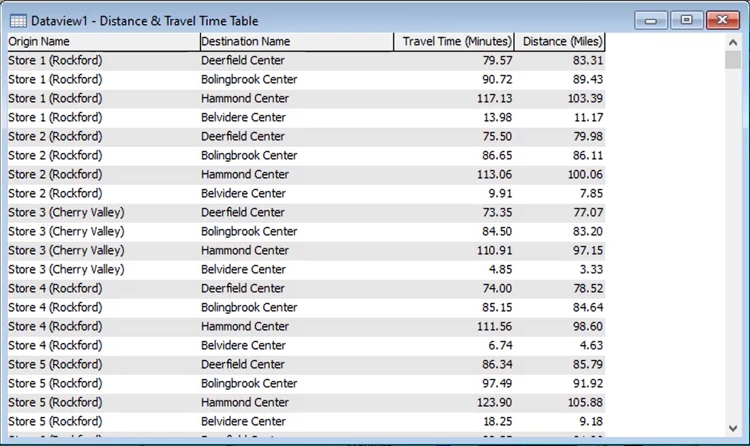The height and width of the screenshot is (446, 750).
Task: Select Store 2 (Rockford) in the 113.06 row
Action: pos(55,175)
